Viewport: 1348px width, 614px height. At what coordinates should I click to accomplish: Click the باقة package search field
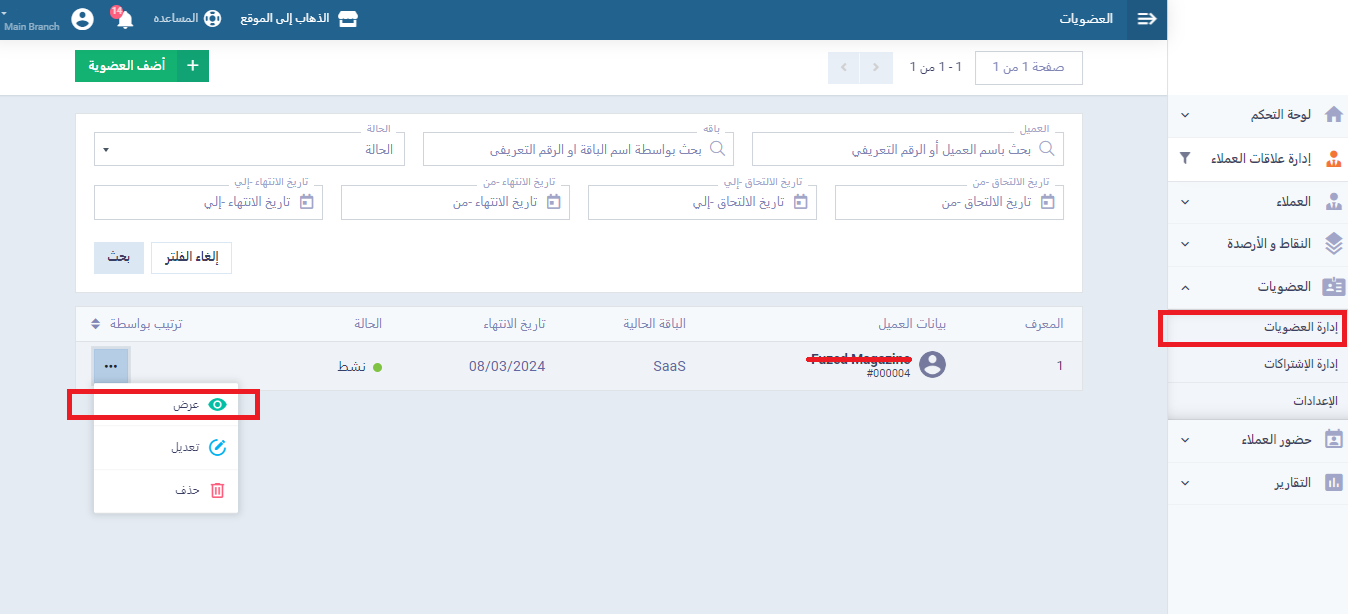click(x=578, y=149)
